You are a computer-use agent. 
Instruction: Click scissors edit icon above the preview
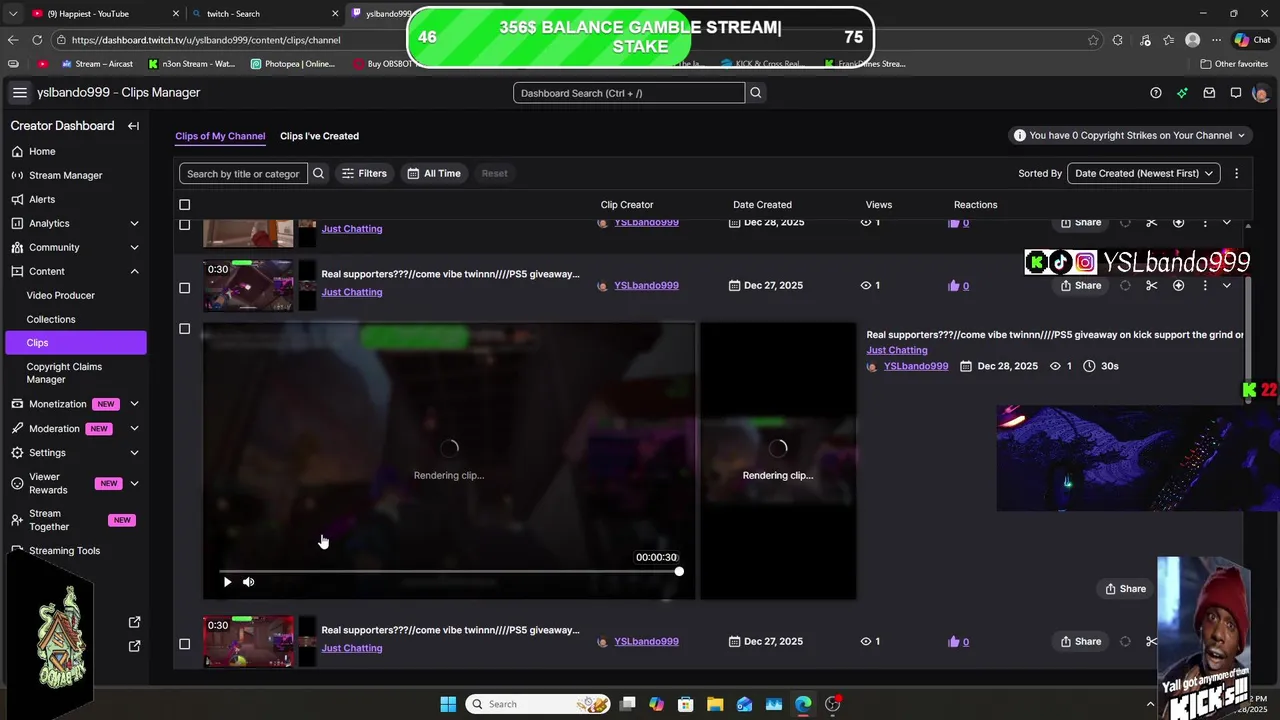click(x=1151, y=286)
